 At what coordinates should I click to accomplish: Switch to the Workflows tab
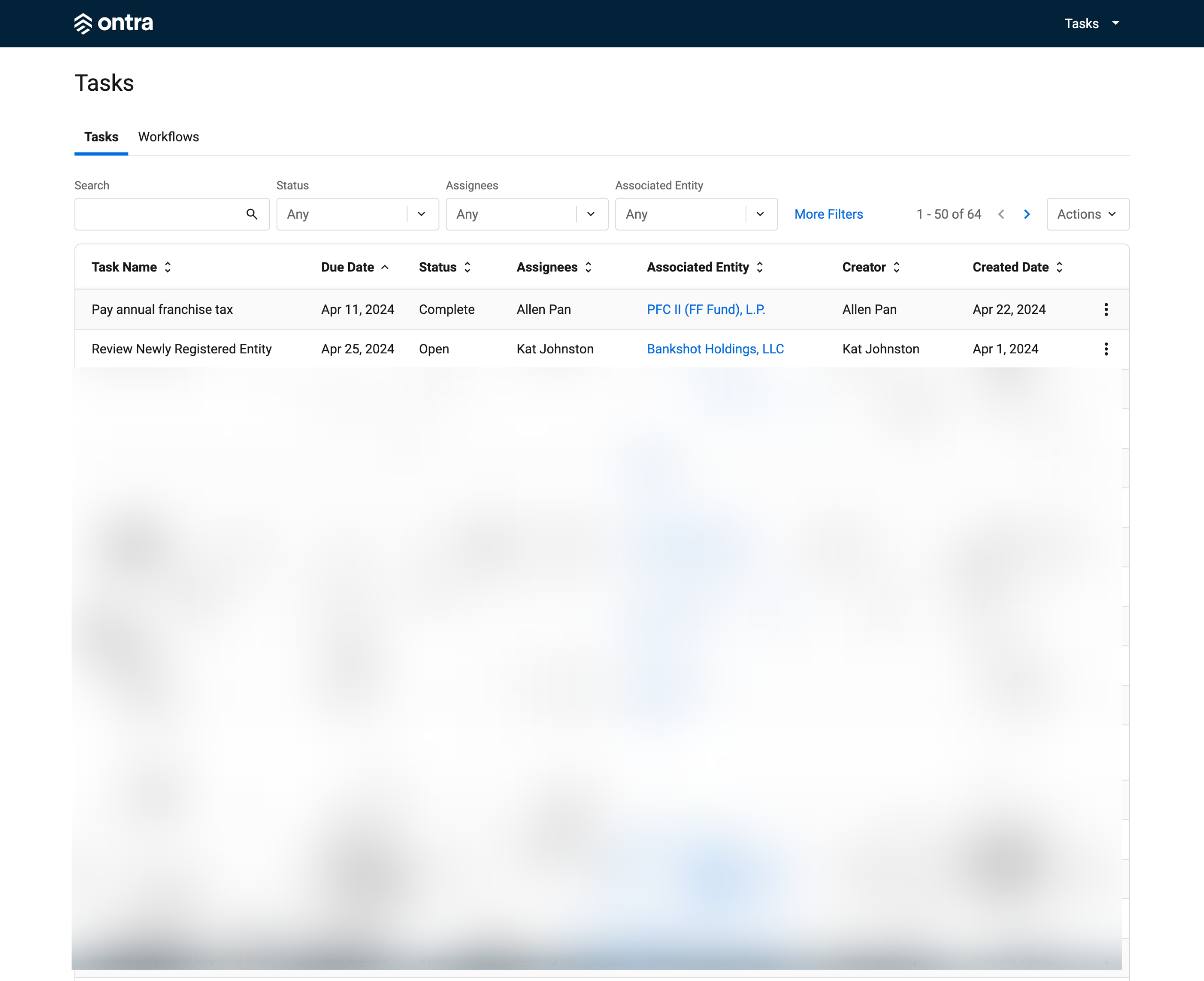[x=168, y=137]
